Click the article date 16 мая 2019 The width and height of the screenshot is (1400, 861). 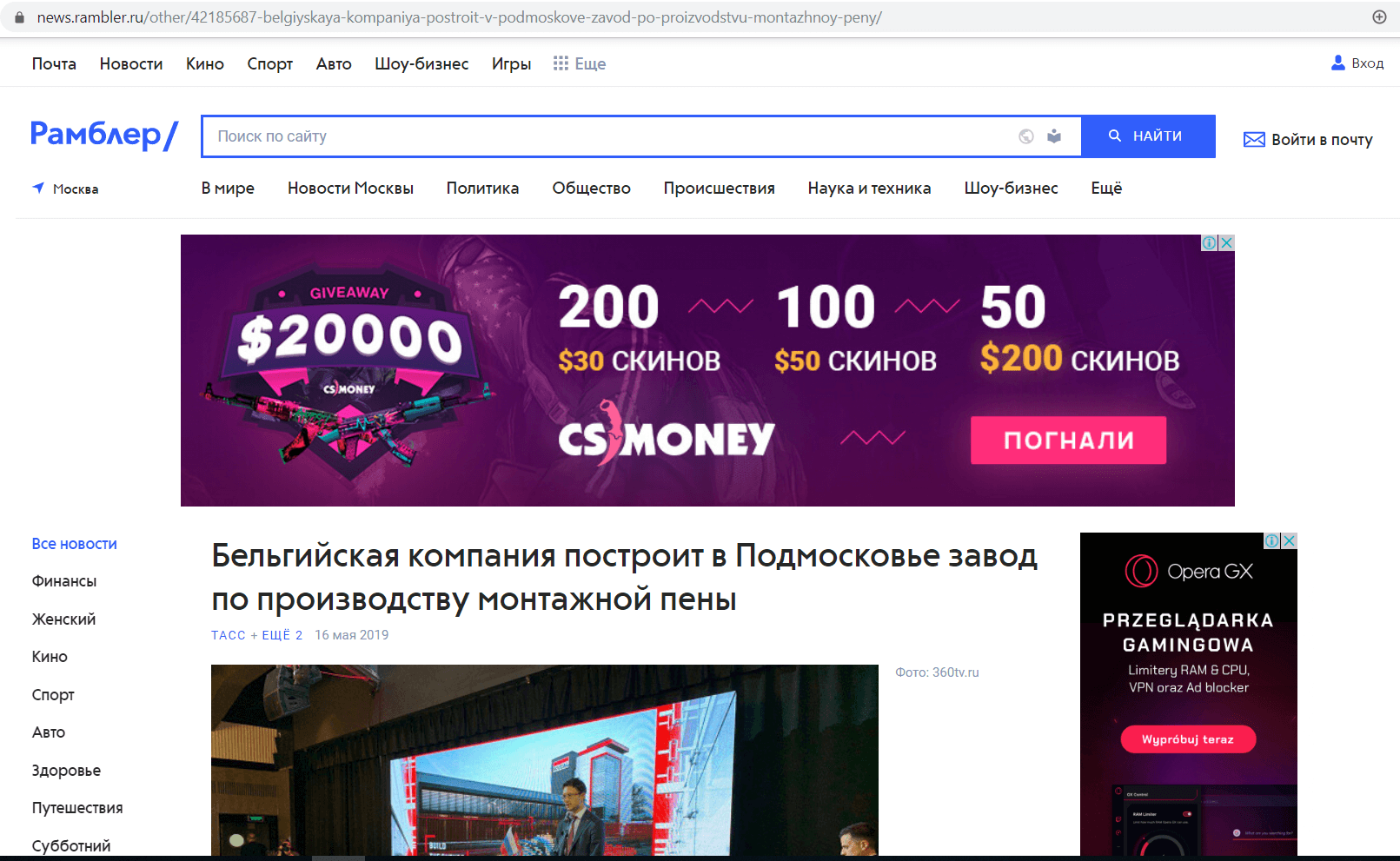(352, 635)
